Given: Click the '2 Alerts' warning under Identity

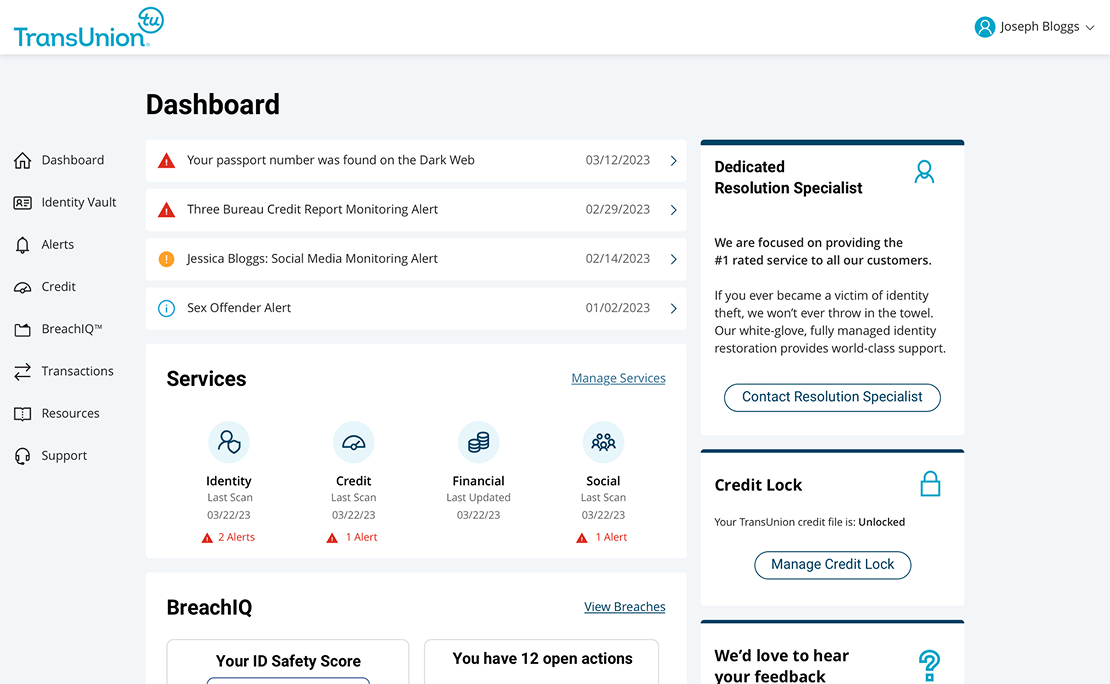Looking at the screenshot, I should 228,537.
